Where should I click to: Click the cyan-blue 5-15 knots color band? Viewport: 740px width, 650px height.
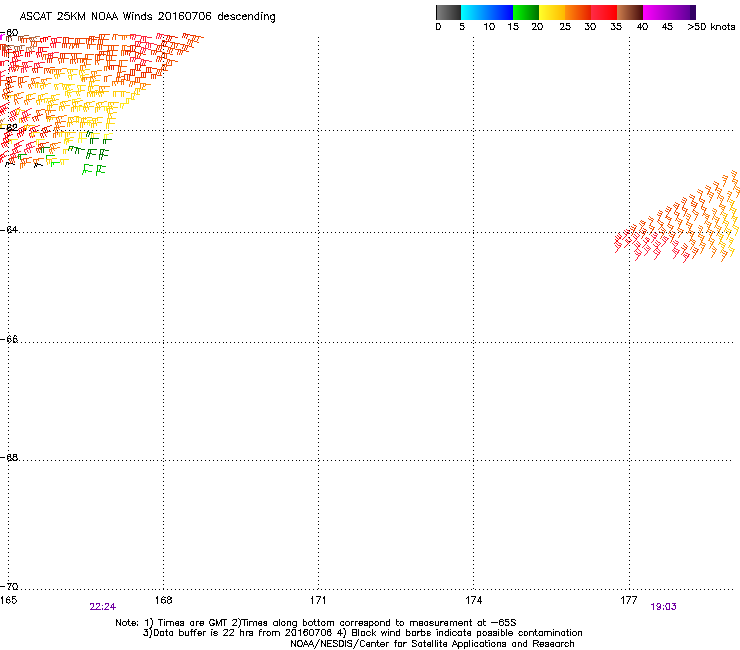coord(487,12)
